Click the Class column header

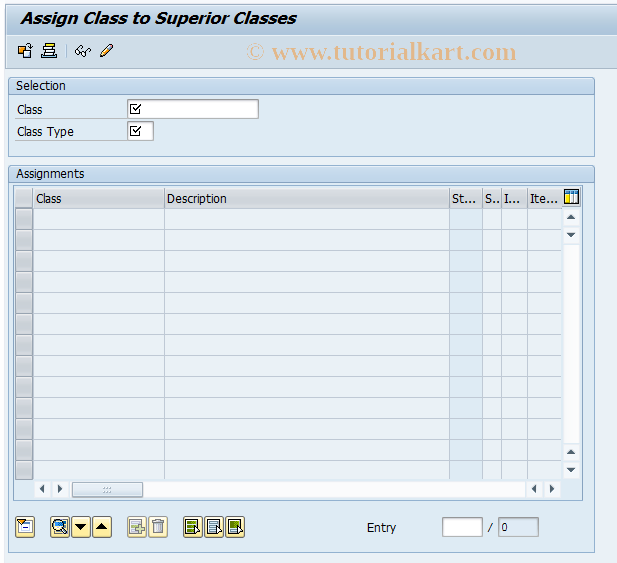pyautogui.click(x=99, y=199)
